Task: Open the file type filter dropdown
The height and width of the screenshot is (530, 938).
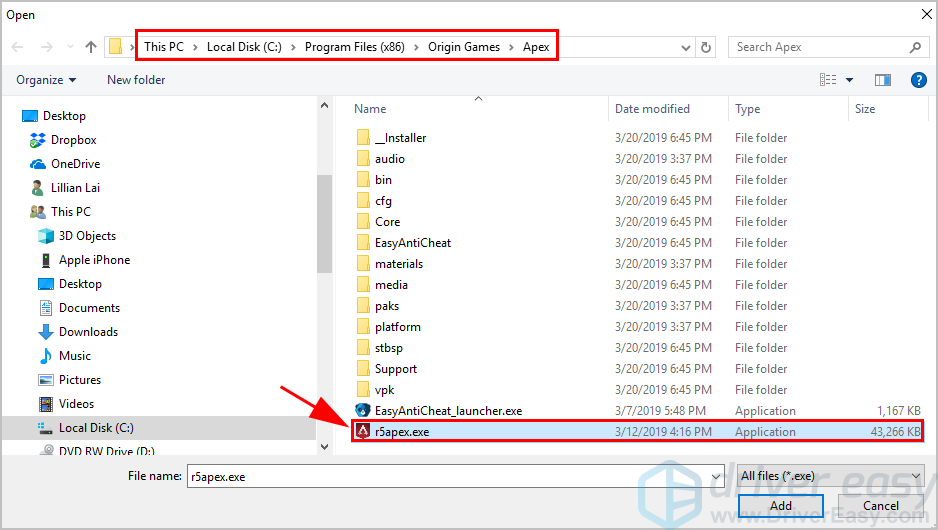Action: (828, 477)
